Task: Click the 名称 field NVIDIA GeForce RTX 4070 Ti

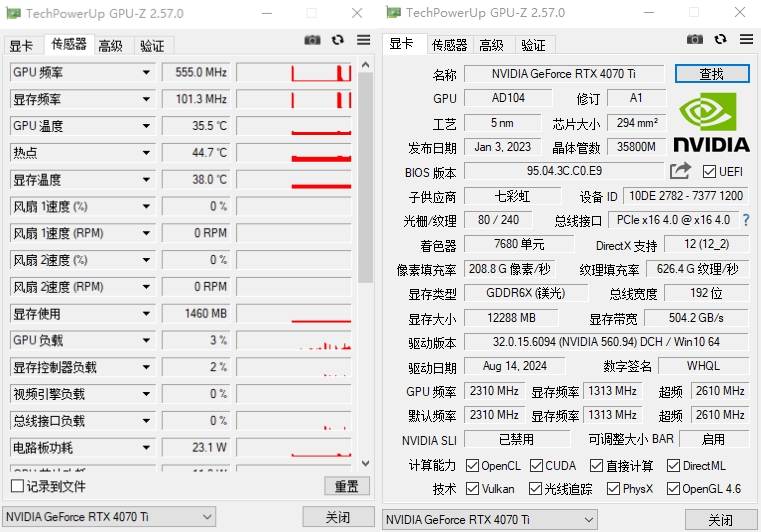Action: [x=564, y=74]
